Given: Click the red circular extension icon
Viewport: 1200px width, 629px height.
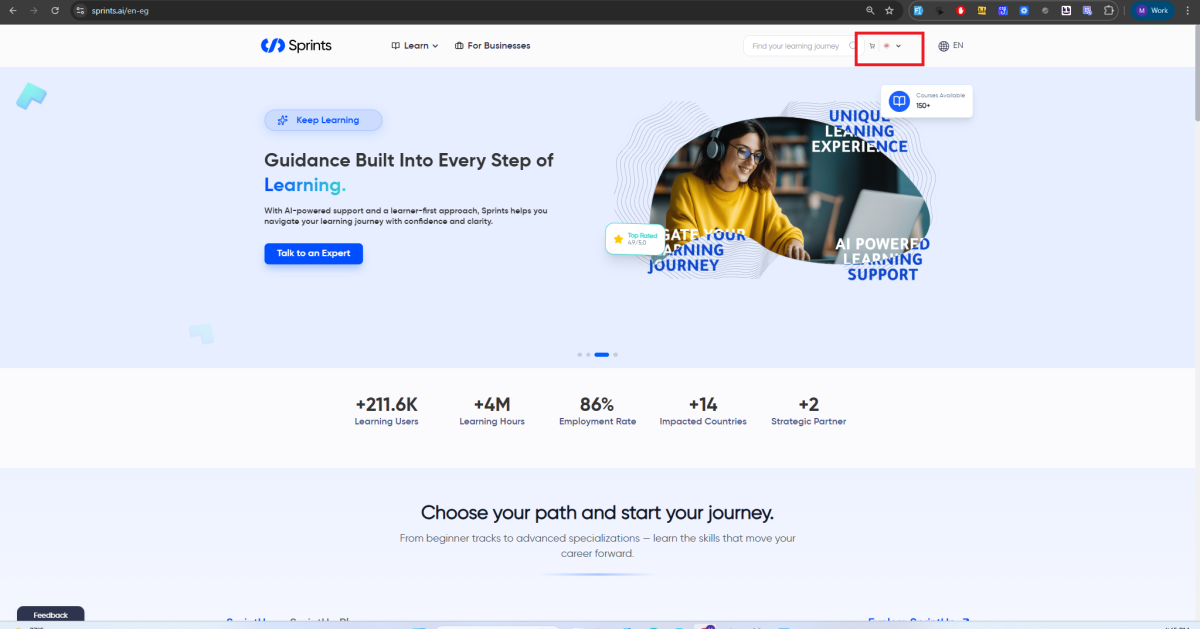Looking at the screenshot, I should tap(961, 10).
